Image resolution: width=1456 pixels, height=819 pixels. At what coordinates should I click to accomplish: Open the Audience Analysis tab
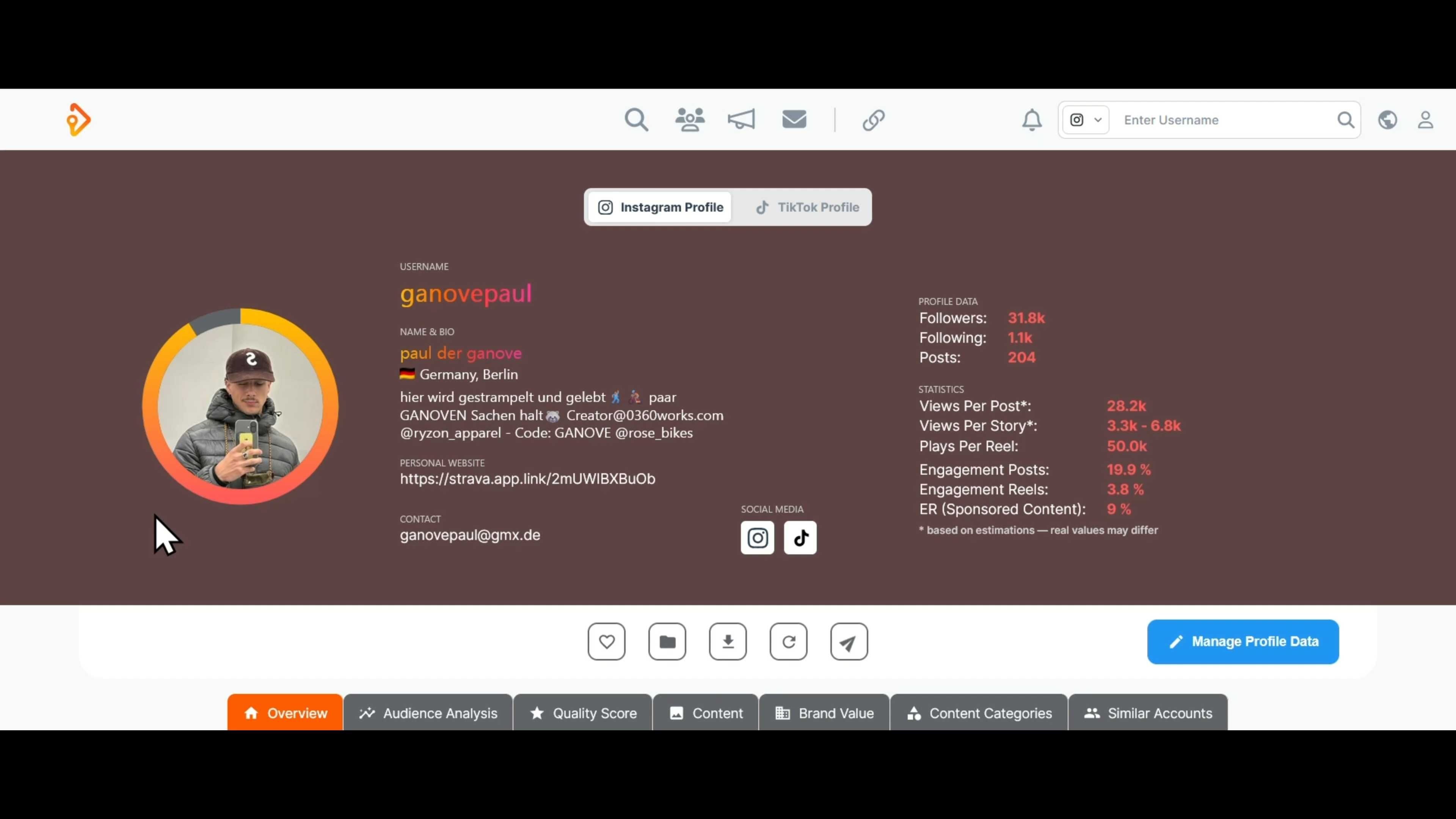click(x=428, y=713)
